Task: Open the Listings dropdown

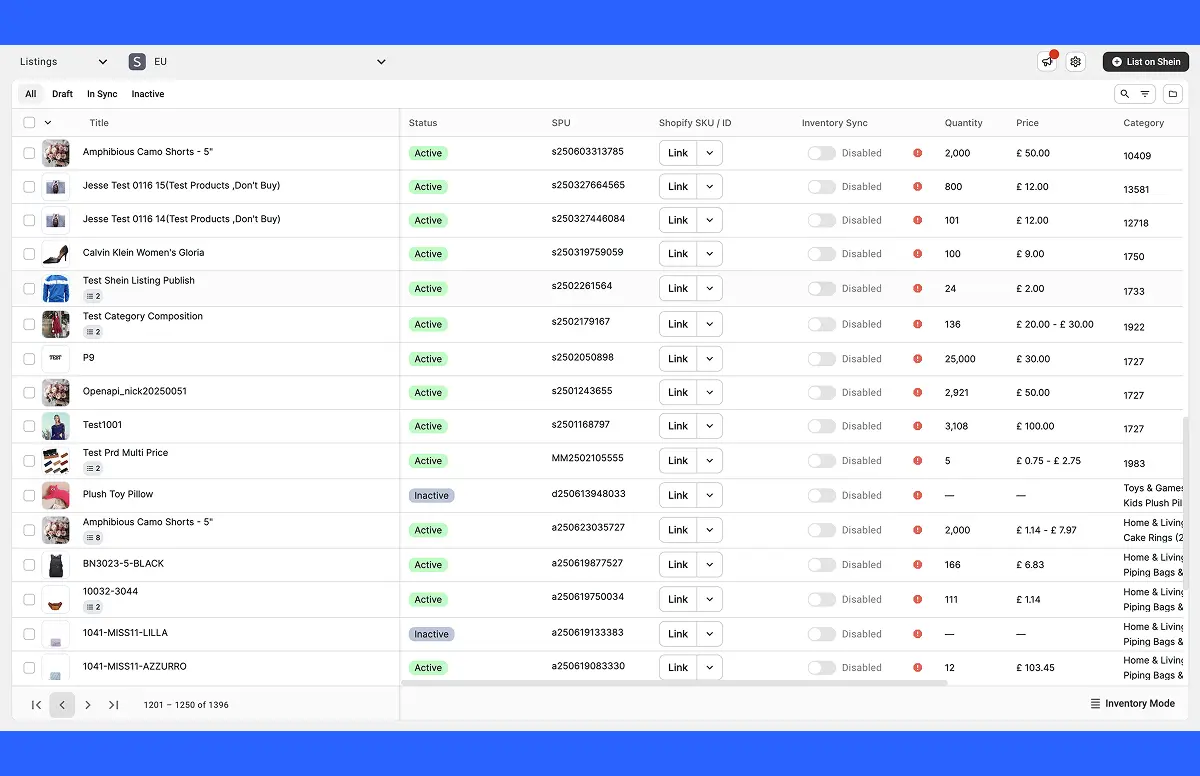Action: 63,62
